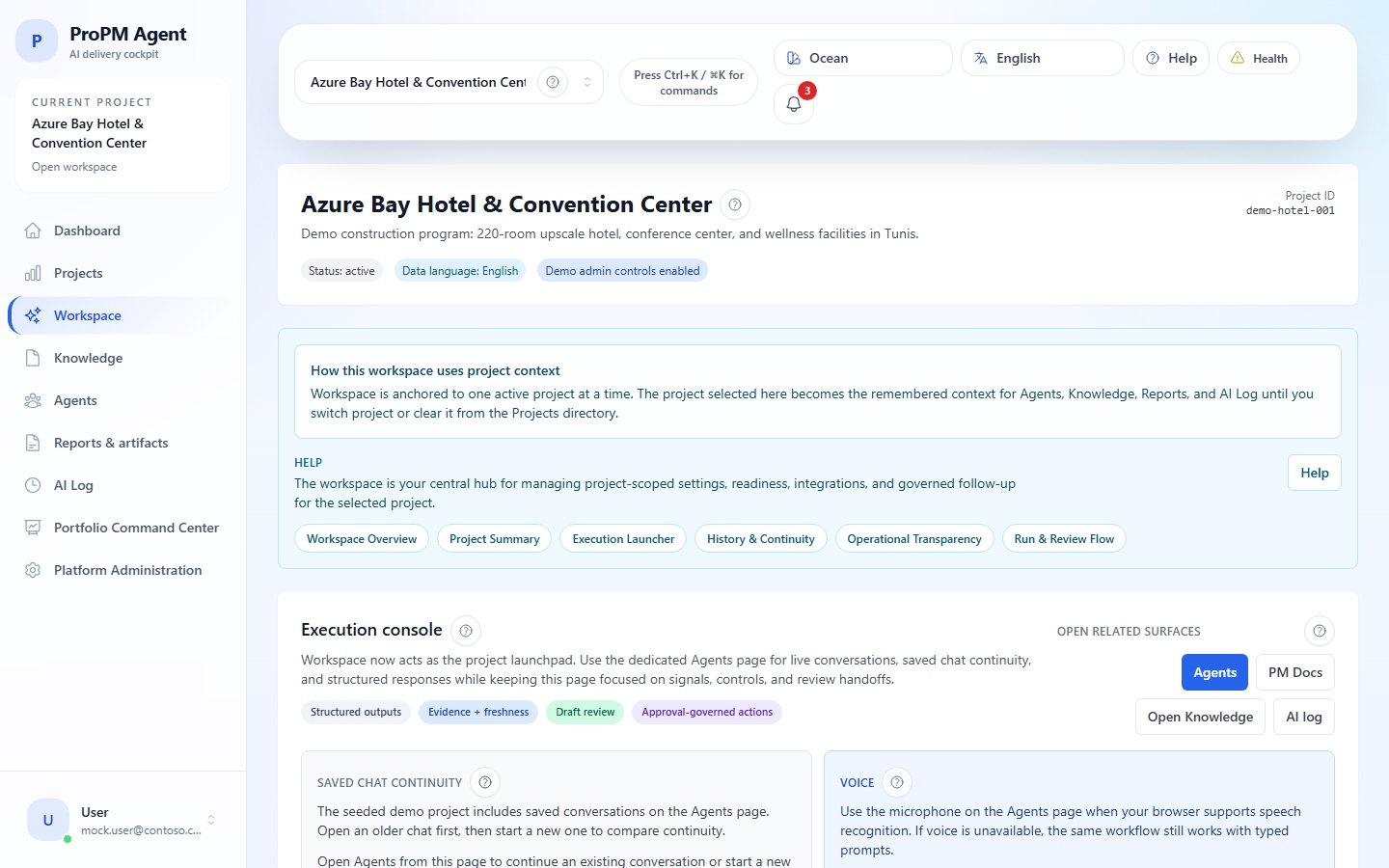Open Dashboard from the sidebar icon

click(33, 231)
